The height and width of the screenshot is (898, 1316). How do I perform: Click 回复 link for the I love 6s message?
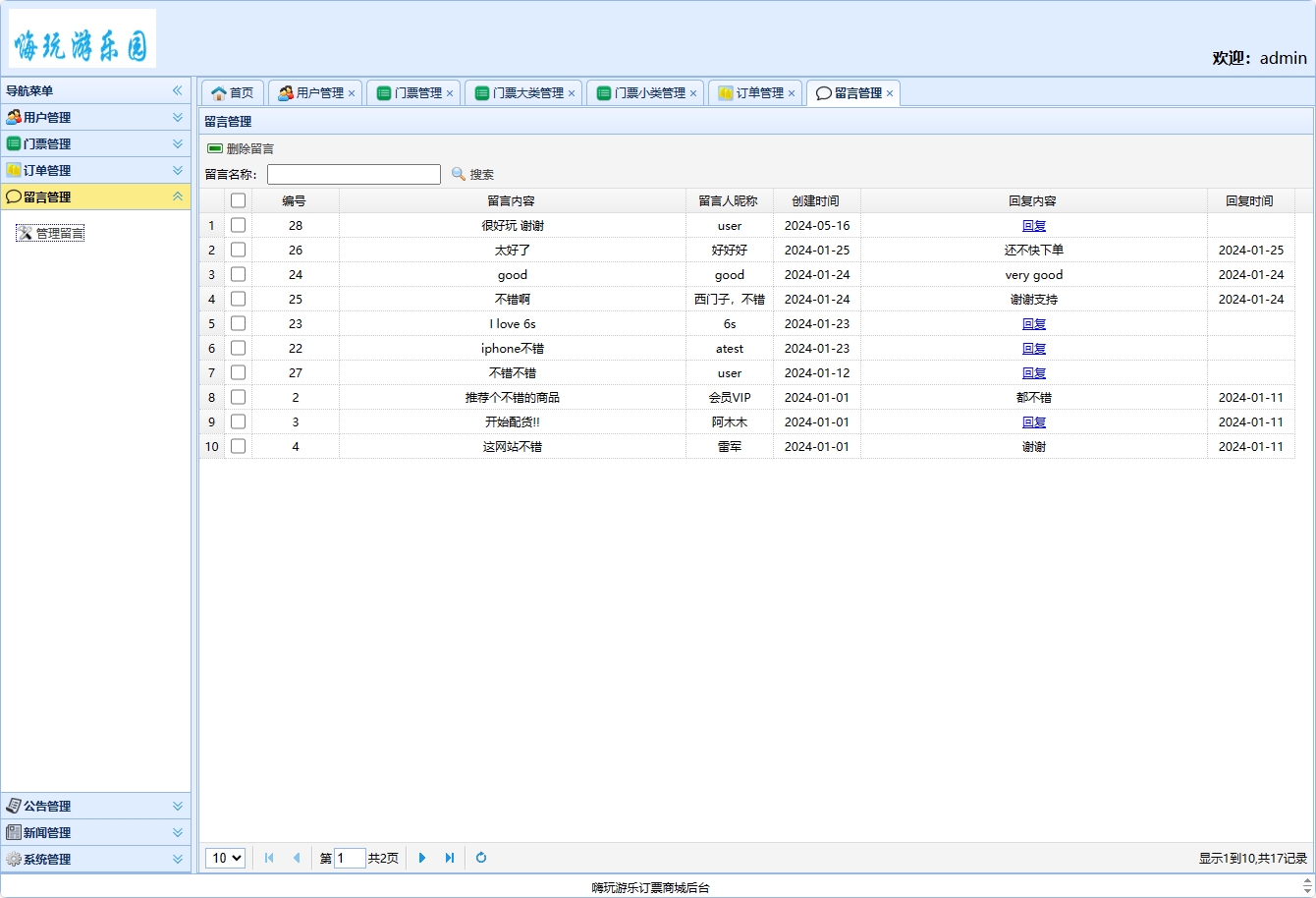point(1034,323)
